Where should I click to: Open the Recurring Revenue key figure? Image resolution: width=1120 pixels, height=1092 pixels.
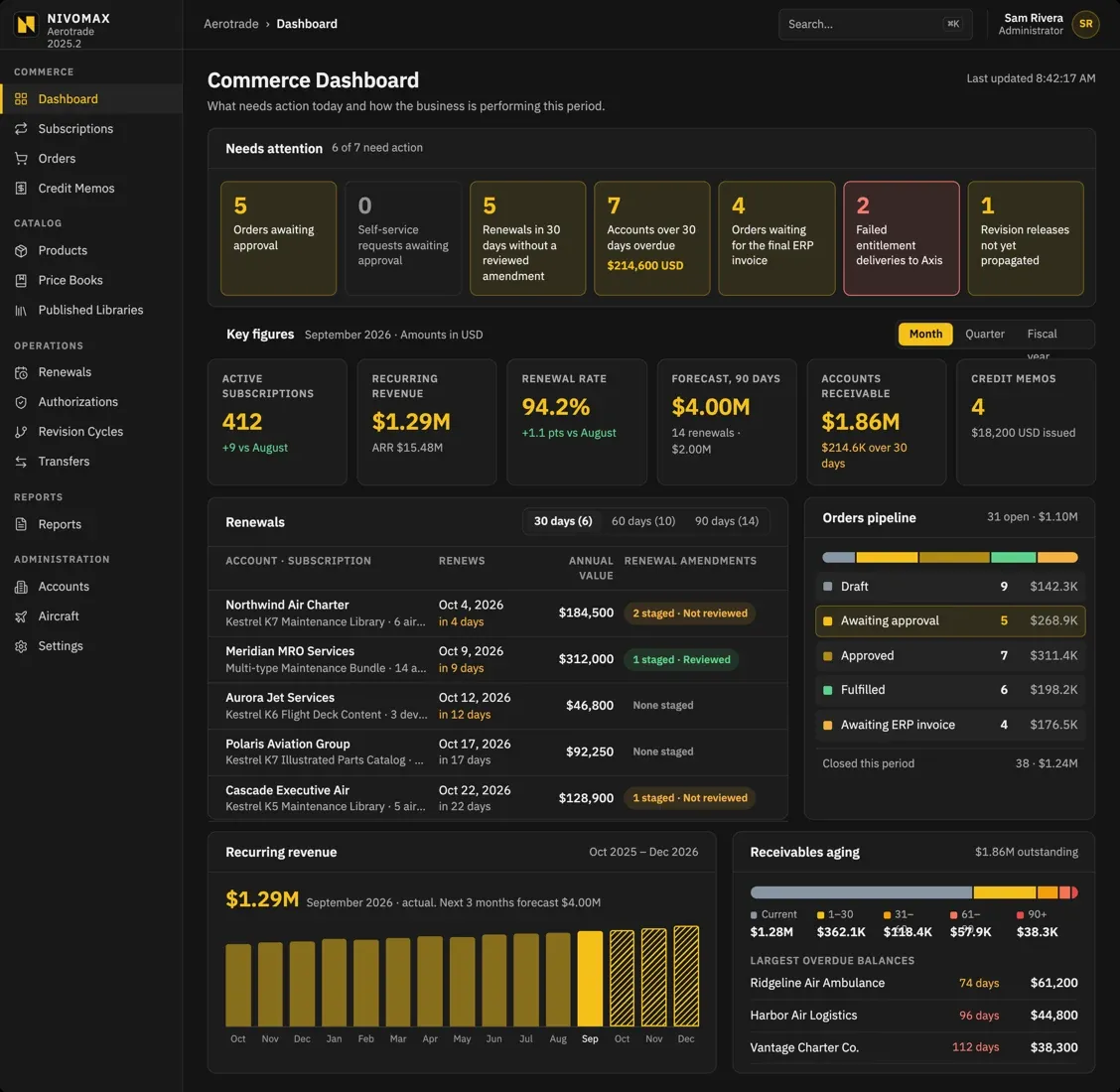[x=426, y=422]
